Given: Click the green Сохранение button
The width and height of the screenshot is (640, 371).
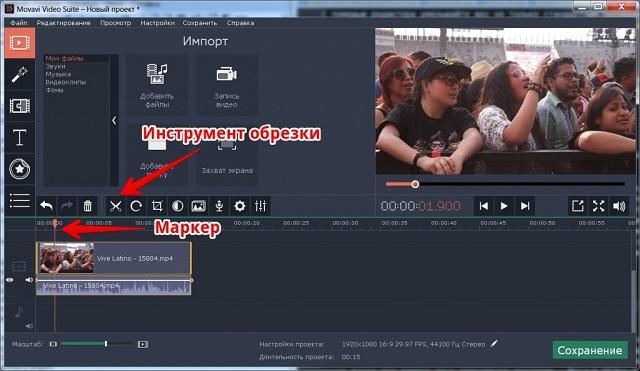Looking at the screenshot, I should 590,350.
